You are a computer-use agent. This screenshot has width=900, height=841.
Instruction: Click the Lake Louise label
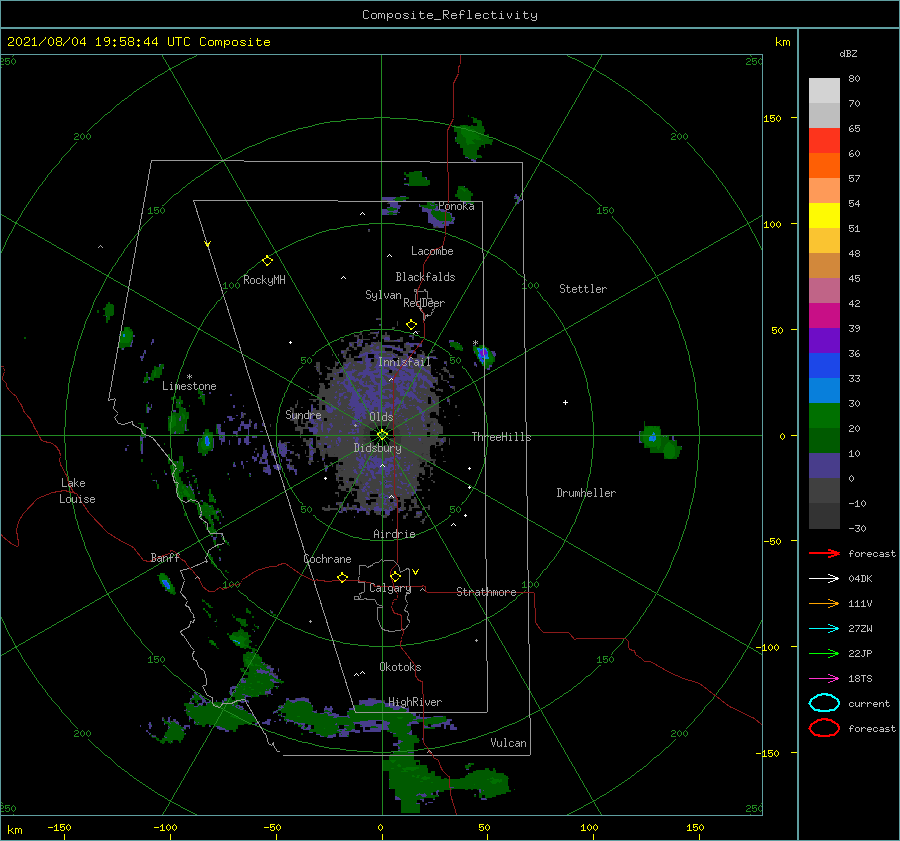tap(77, 491)
